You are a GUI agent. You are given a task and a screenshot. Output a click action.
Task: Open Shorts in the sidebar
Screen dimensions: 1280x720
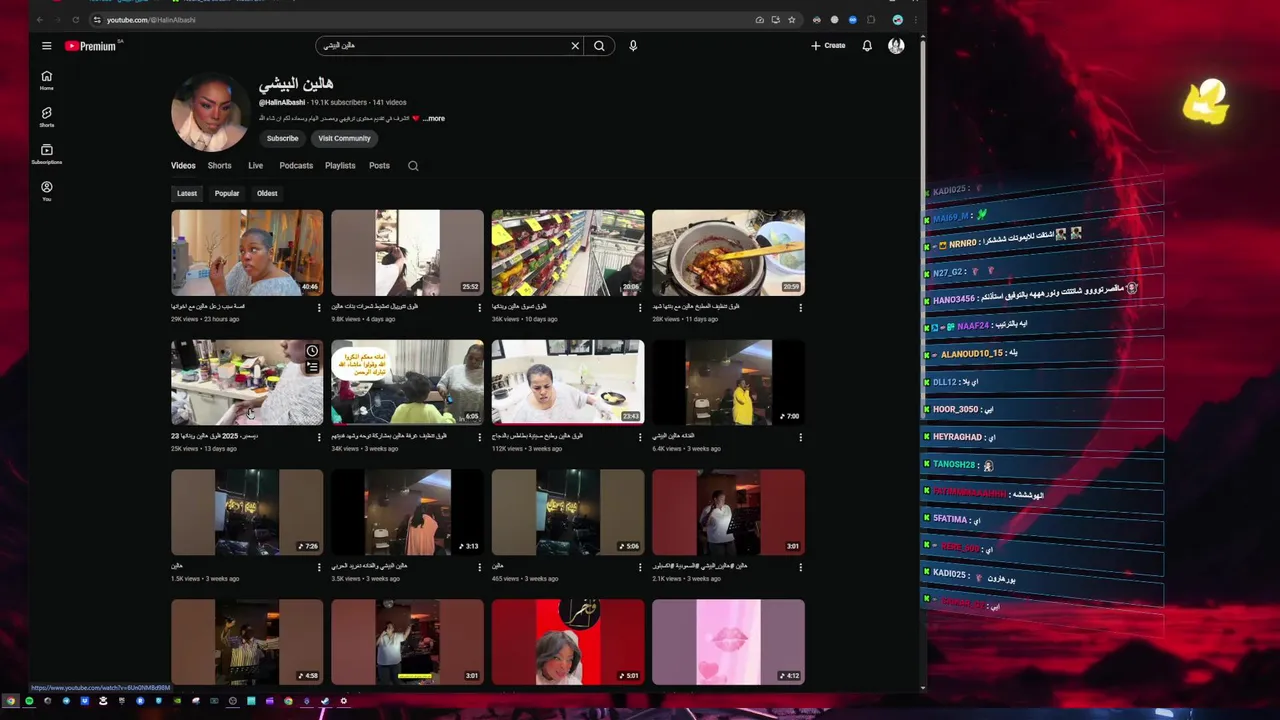(46, 117)
